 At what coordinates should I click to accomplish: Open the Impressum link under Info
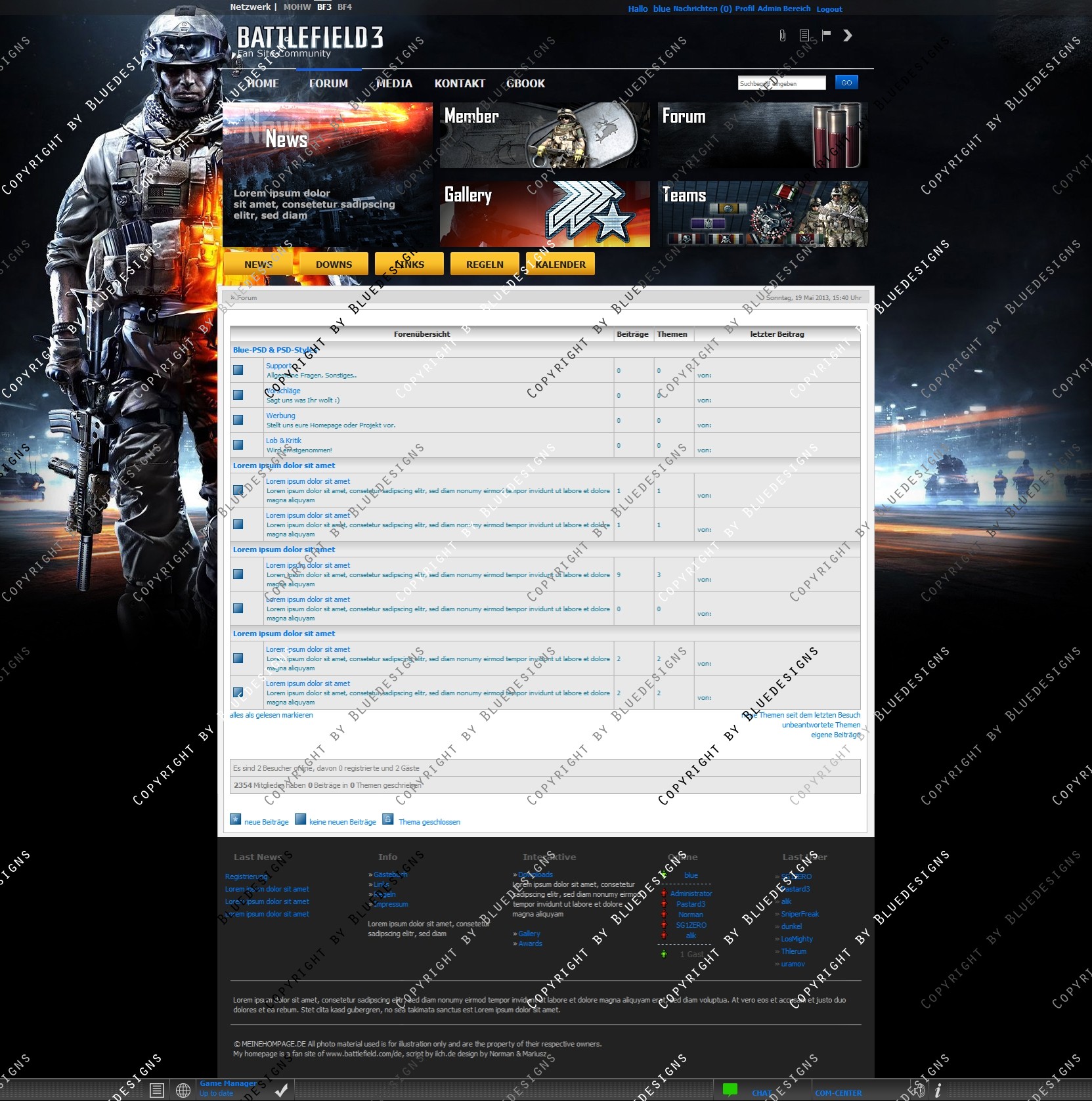[x=391, y=904]
